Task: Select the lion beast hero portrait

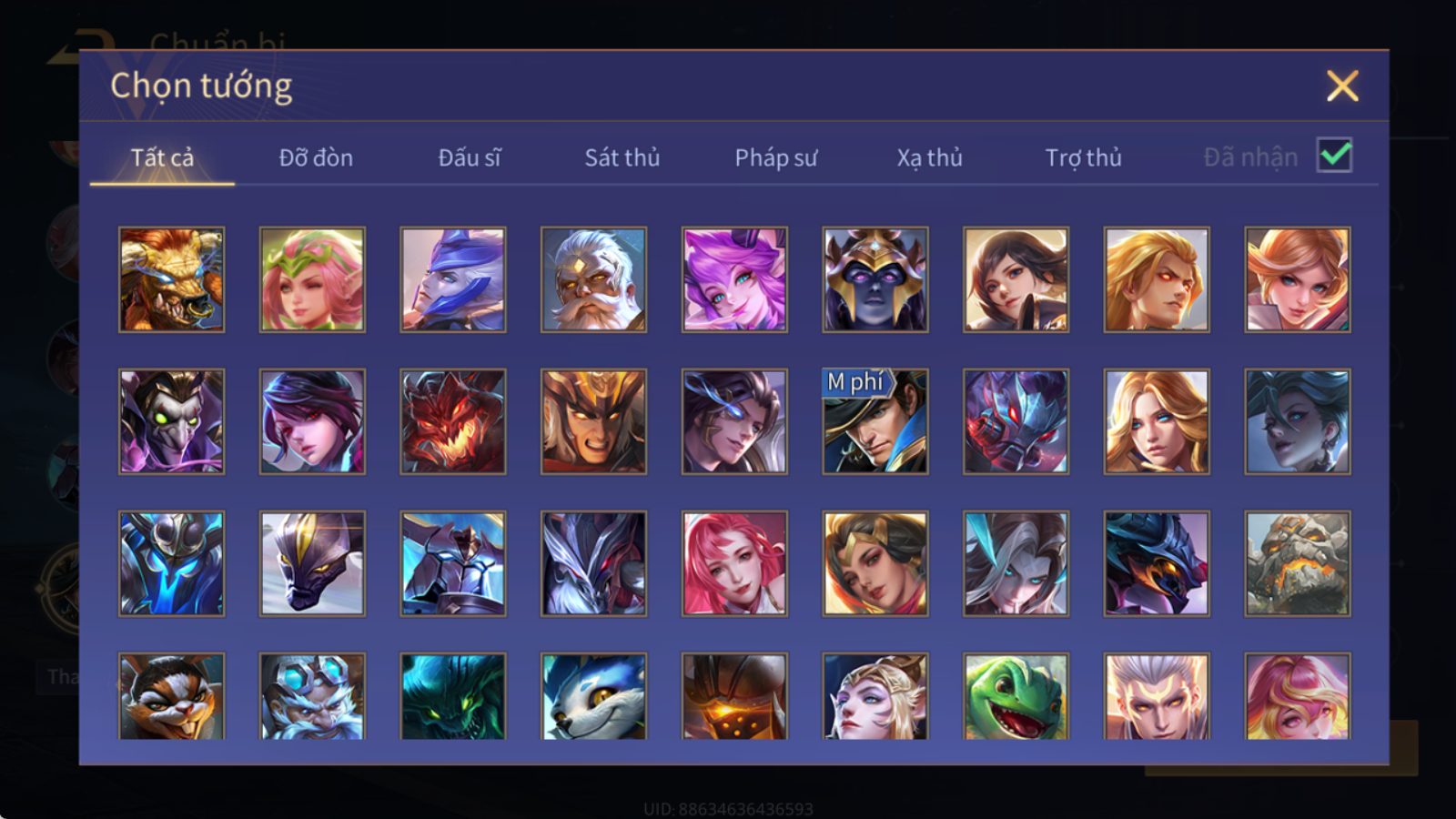Action: 171,279
